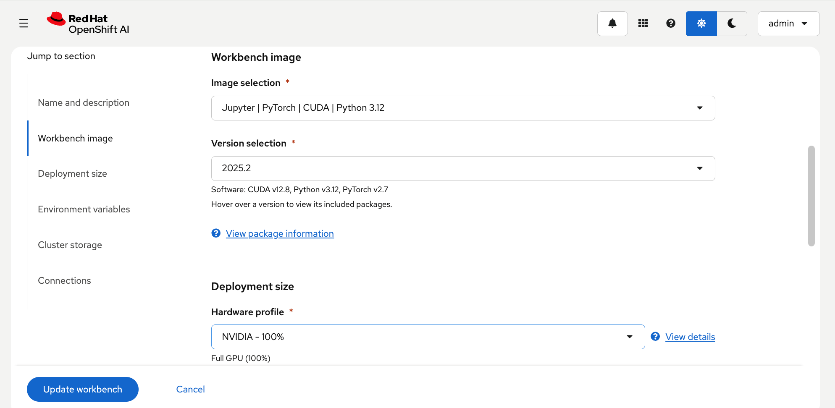Image resolution: width=835 pixels, height=408 pixels.
Task: Jump to Name and description section
Action: (x=84, y=102)
